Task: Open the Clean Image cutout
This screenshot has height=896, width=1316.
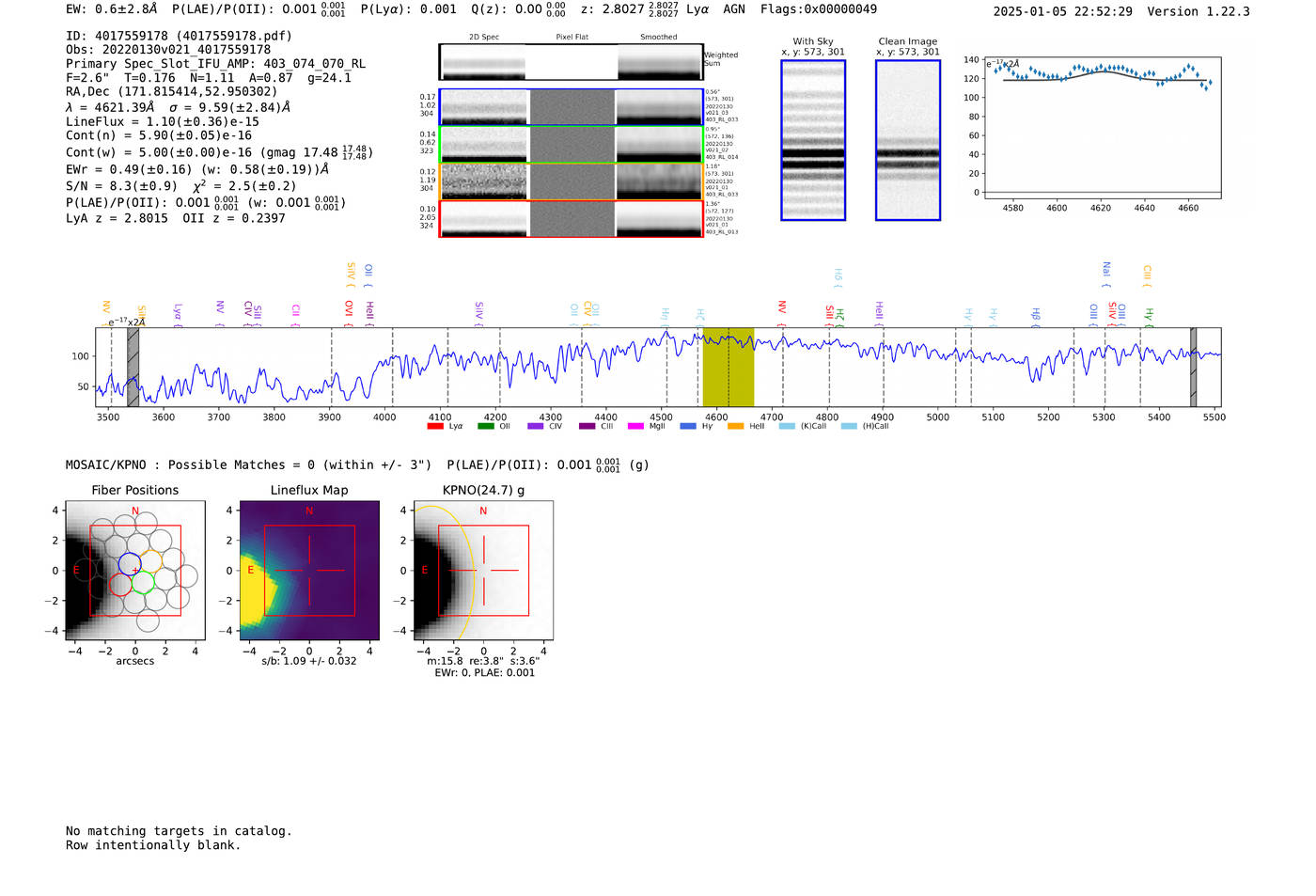Action: tap(907, 140)
